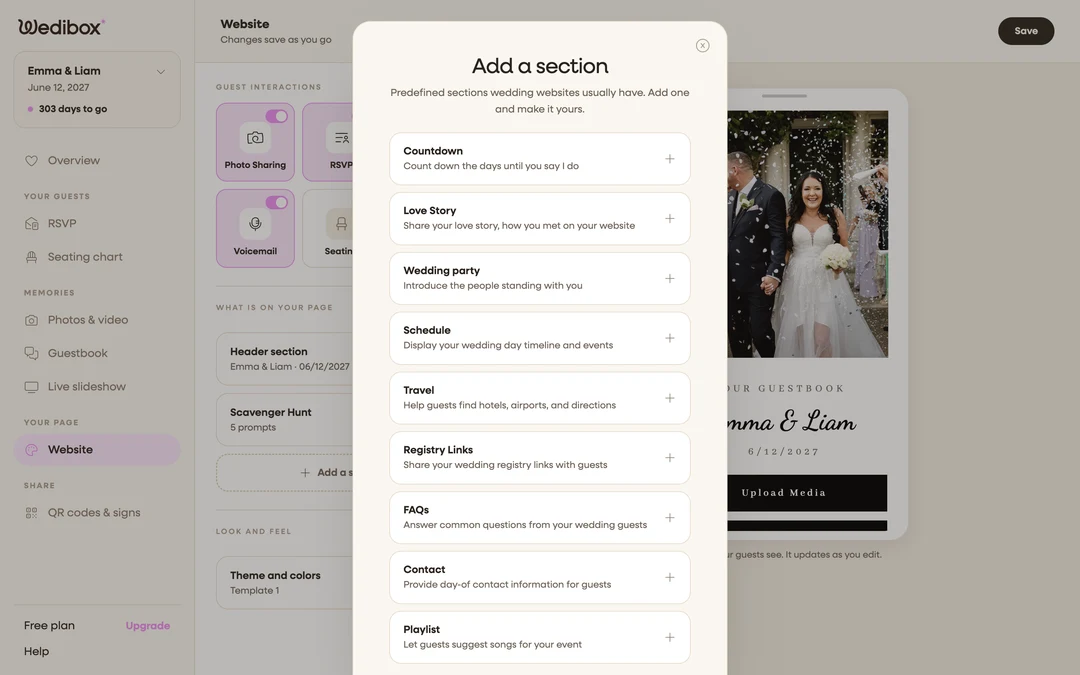Choose the Wedding party section title

442,271
